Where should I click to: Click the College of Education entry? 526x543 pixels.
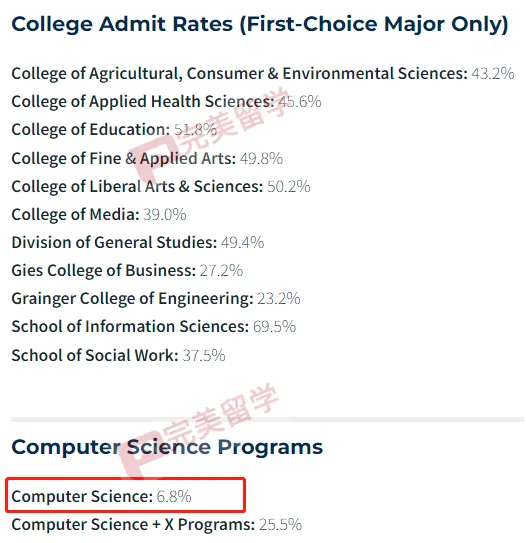[x=114, y=130]
